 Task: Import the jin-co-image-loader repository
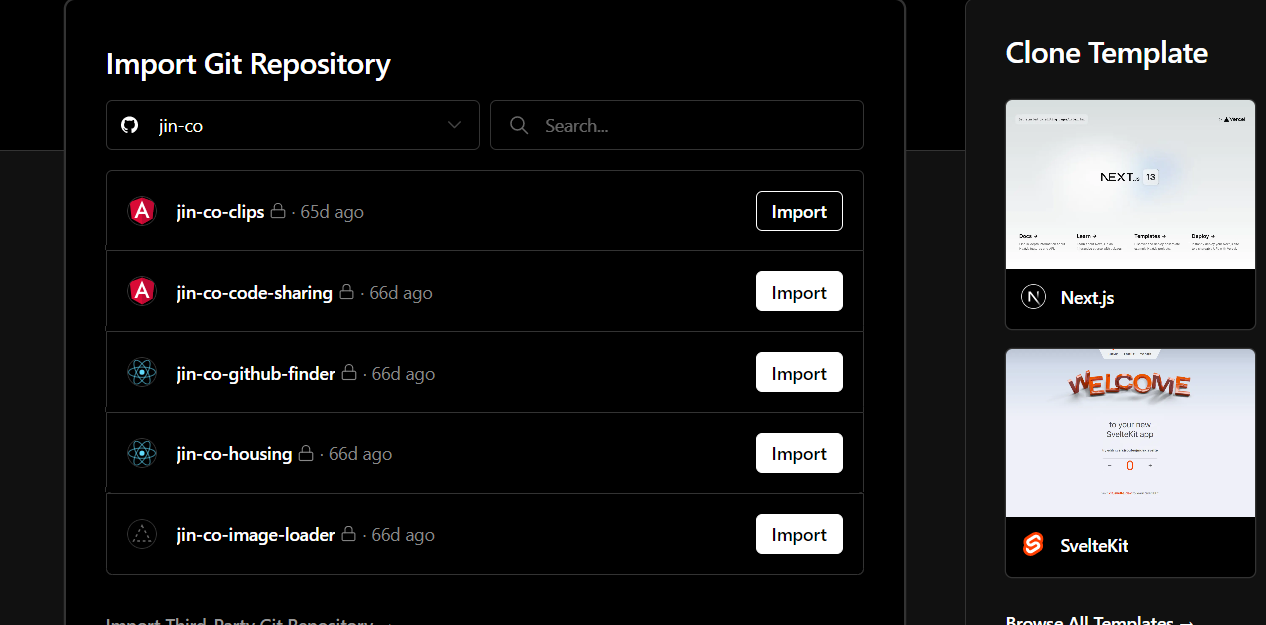[799, 534]
